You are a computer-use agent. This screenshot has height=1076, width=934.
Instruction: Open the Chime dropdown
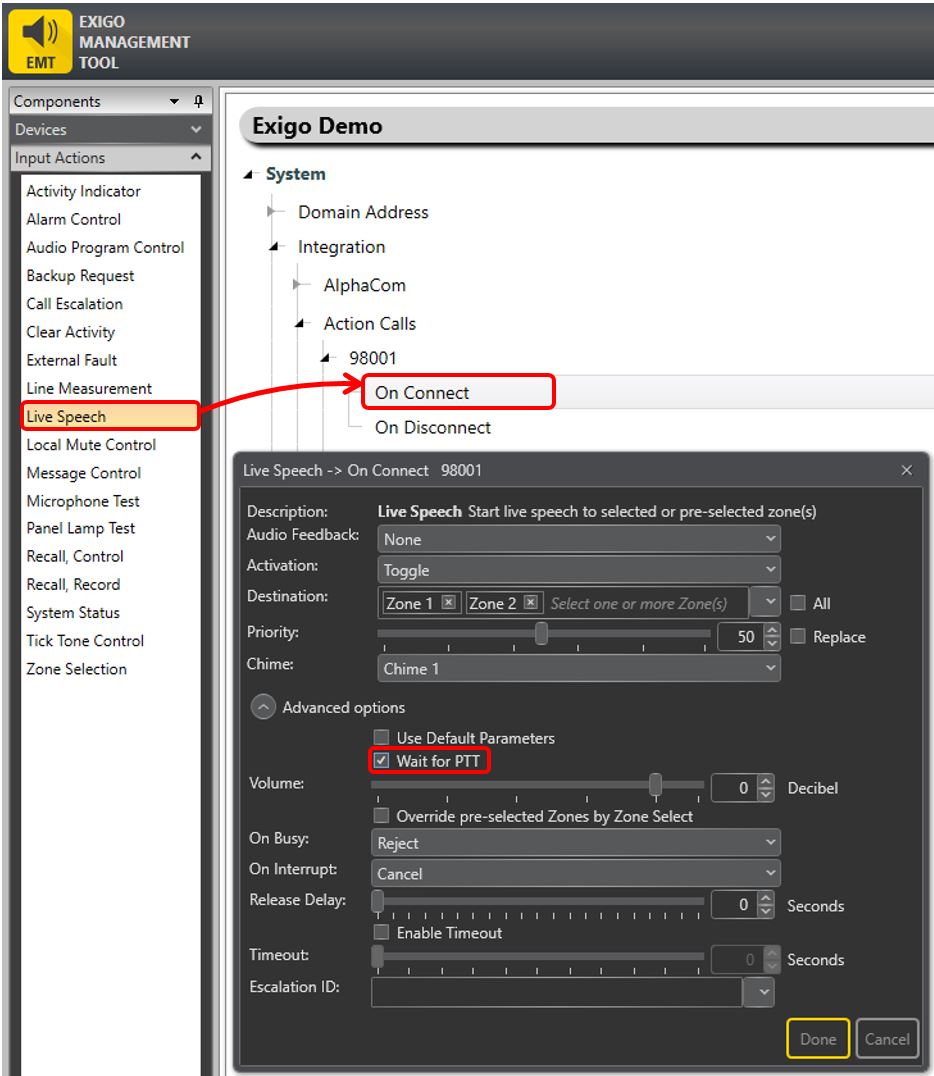579,668
